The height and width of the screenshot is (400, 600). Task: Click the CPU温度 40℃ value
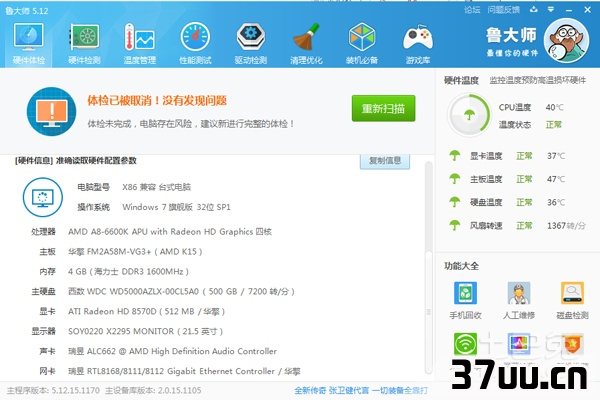pyautogui.click(x=554, y=107)
